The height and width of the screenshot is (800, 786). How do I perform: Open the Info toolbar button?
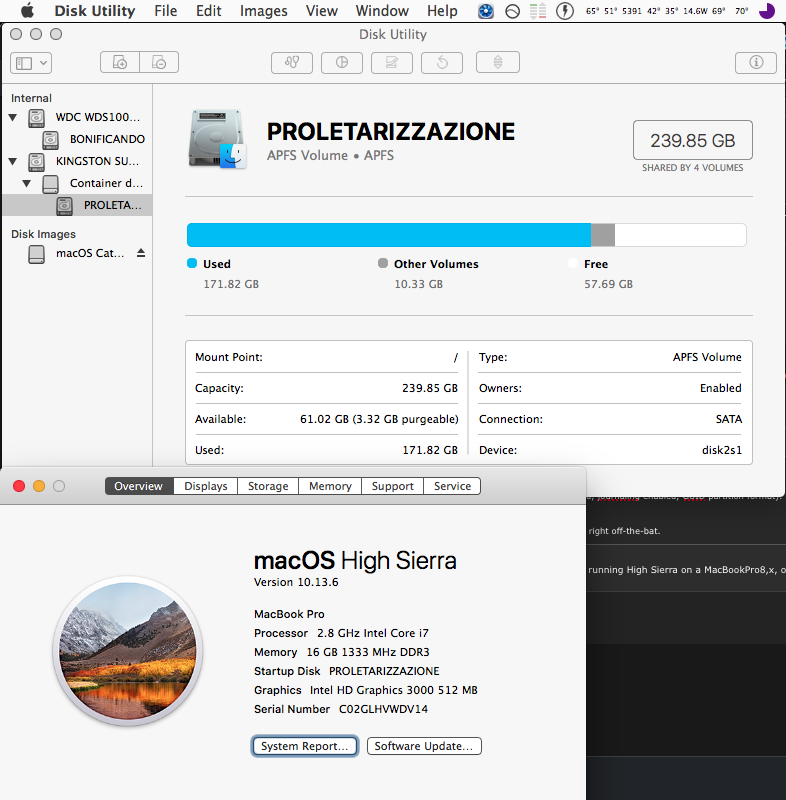(x=756, y=62)
